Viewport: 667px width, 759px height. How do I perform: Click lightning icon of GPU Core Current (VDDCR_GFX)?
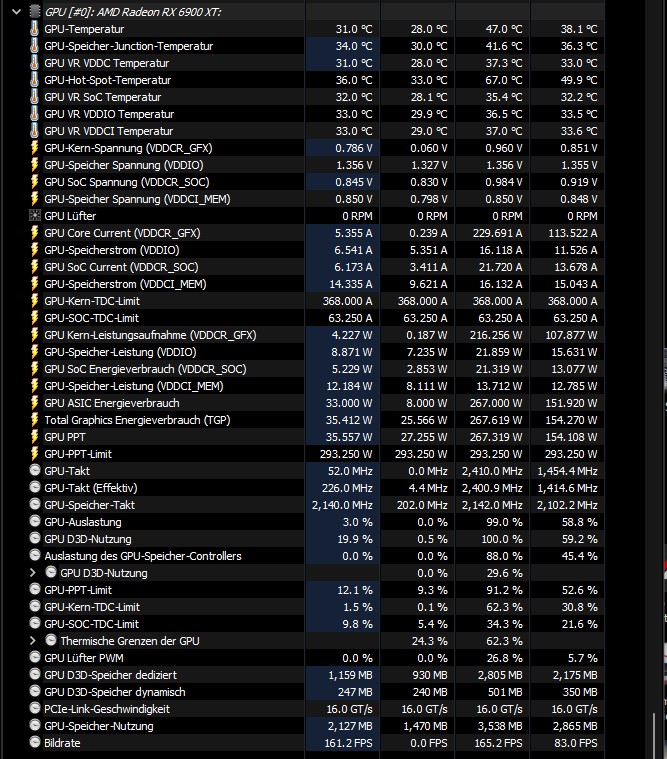34,233
